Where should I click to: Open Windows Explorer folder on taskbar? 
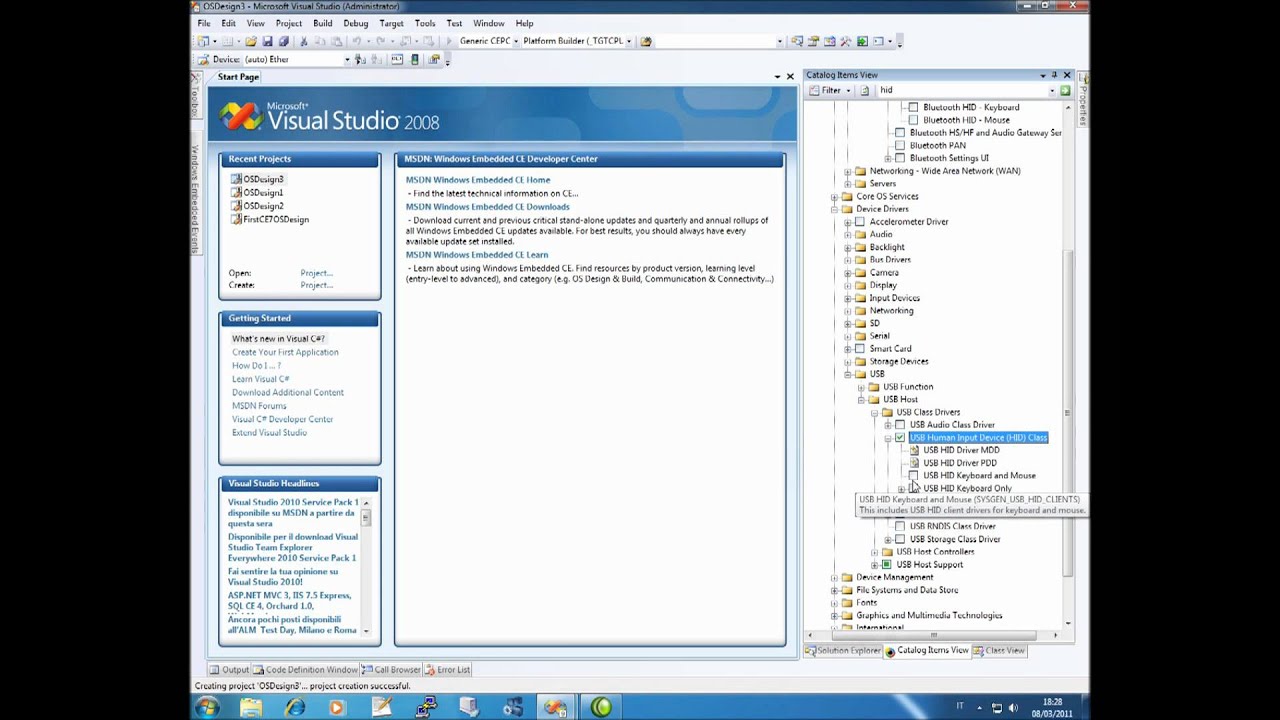(251, 707)
